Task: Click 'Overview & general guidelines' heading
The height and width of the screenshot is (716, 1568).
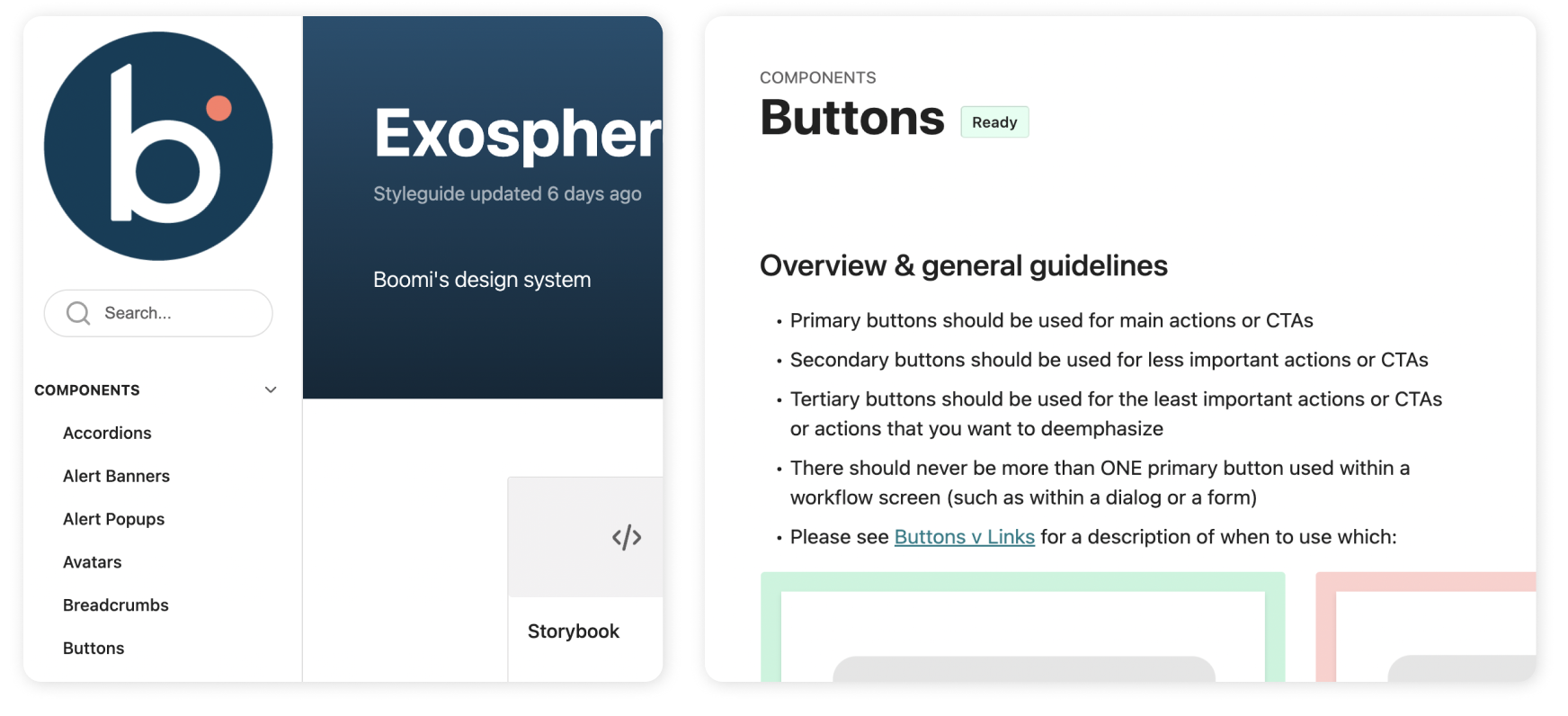Action: 963,265
